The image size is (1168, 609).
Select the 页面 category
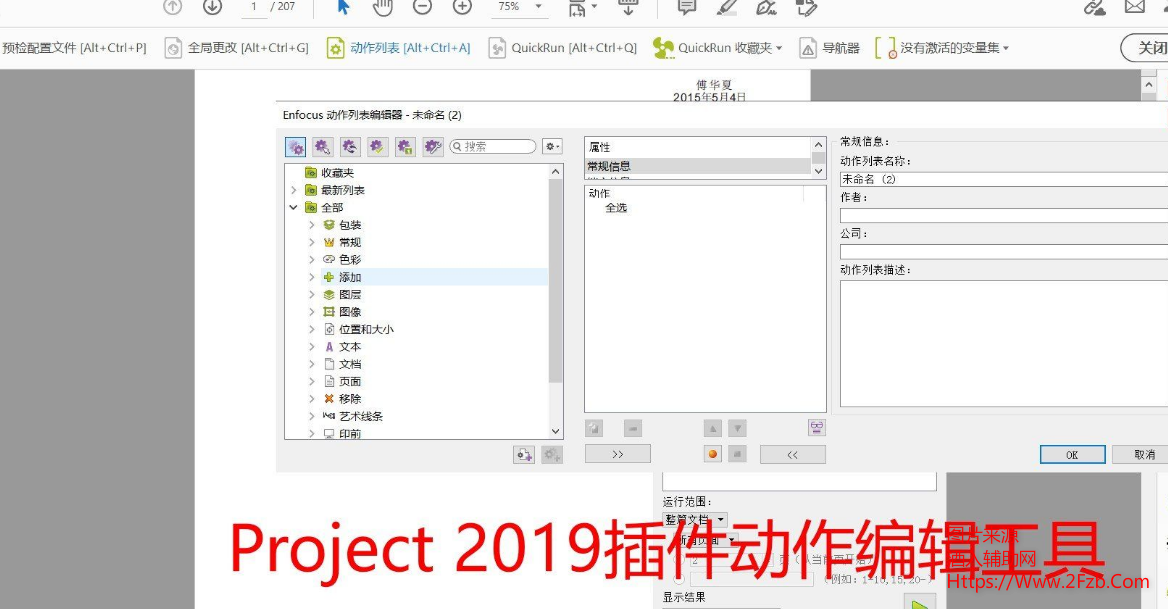(x=342, y=381)
